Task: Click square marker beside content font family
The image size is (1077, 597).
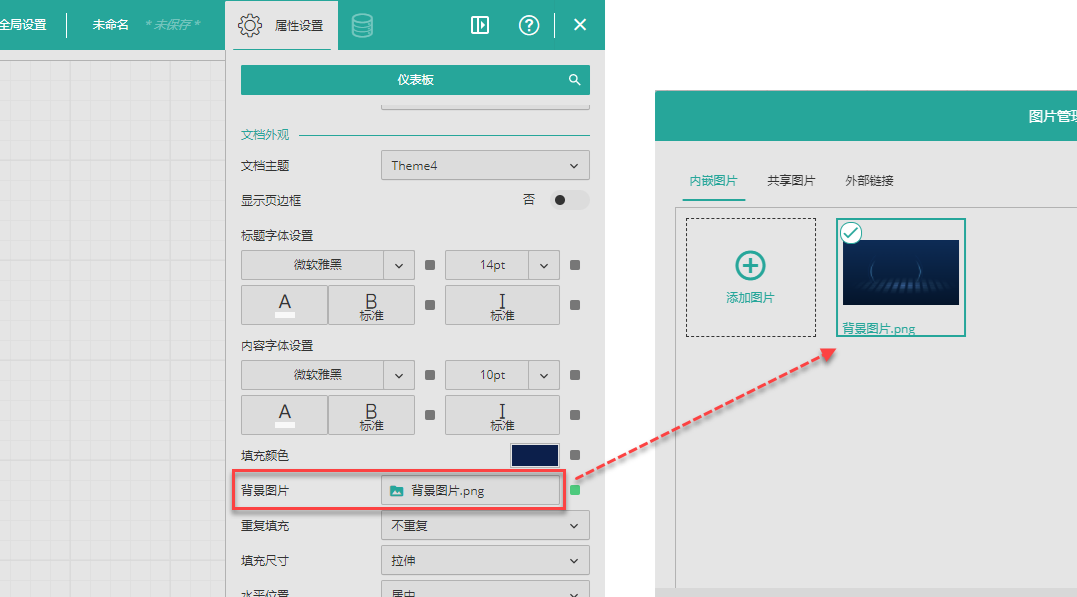Action: click(430, 375)
